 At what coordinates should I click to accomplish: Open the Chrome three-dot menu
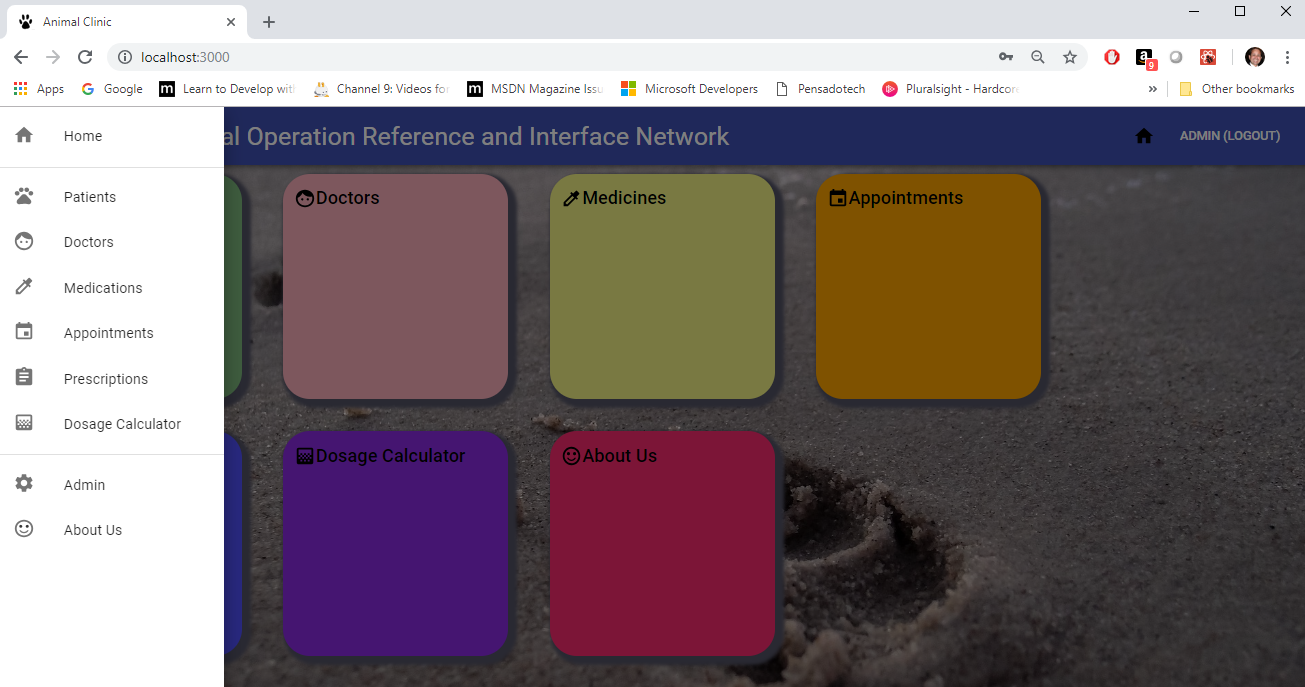(x=1287, y=57)
